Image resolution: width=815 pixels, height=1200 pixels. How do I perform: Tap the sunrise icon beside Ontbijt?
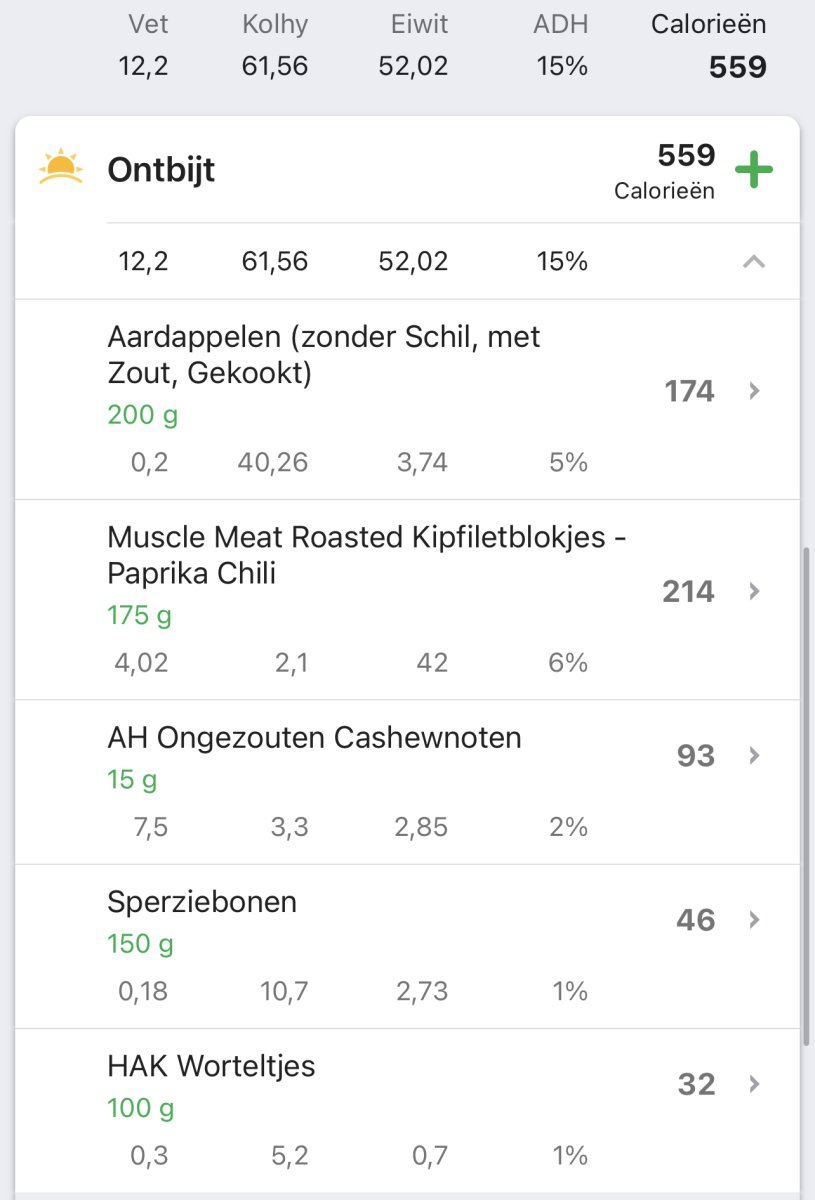click(x=60, y=168)
